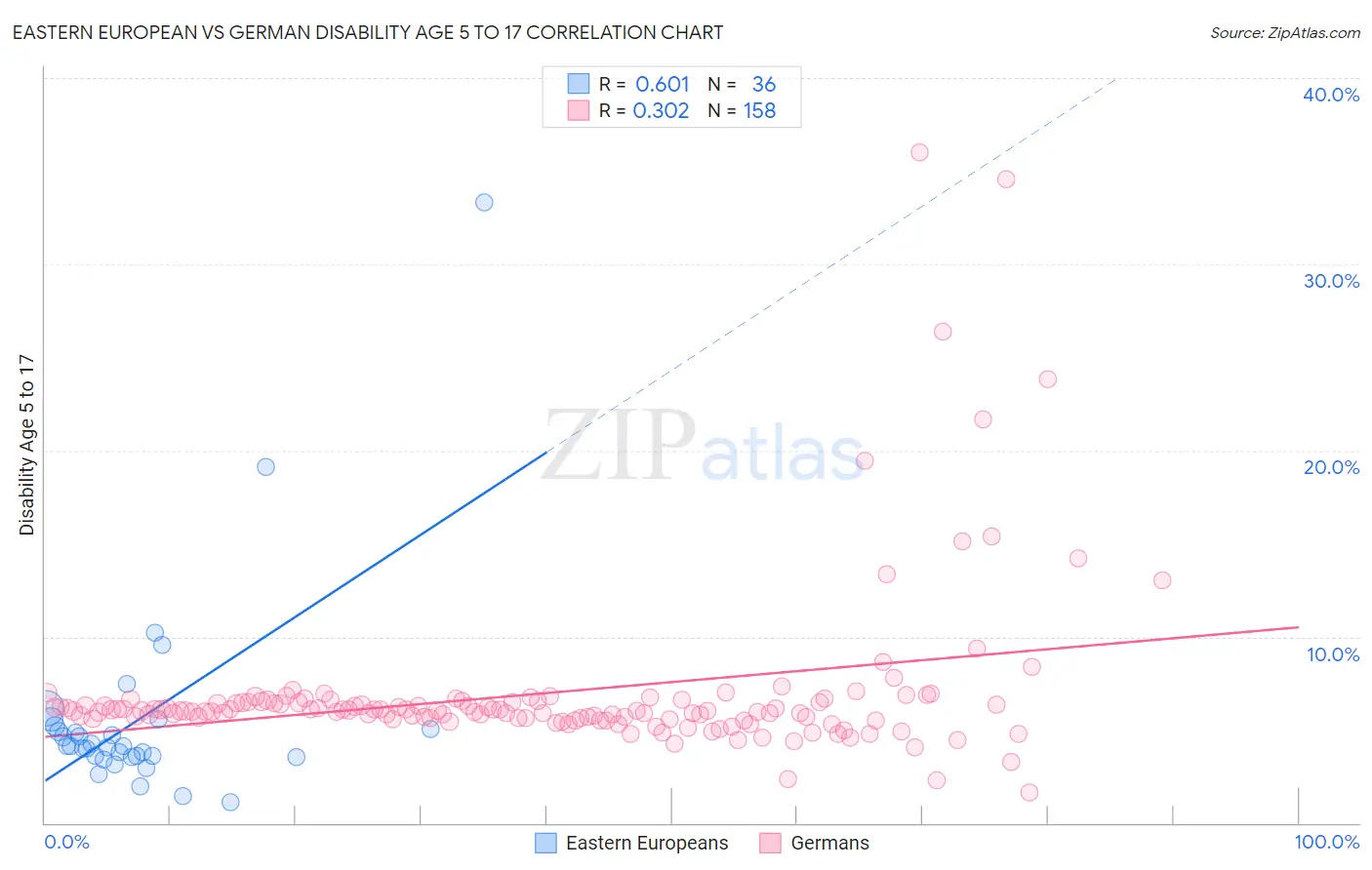1372x870 pixels.
Task: Toggle the Germans legend entry
Action: (815, 843)
